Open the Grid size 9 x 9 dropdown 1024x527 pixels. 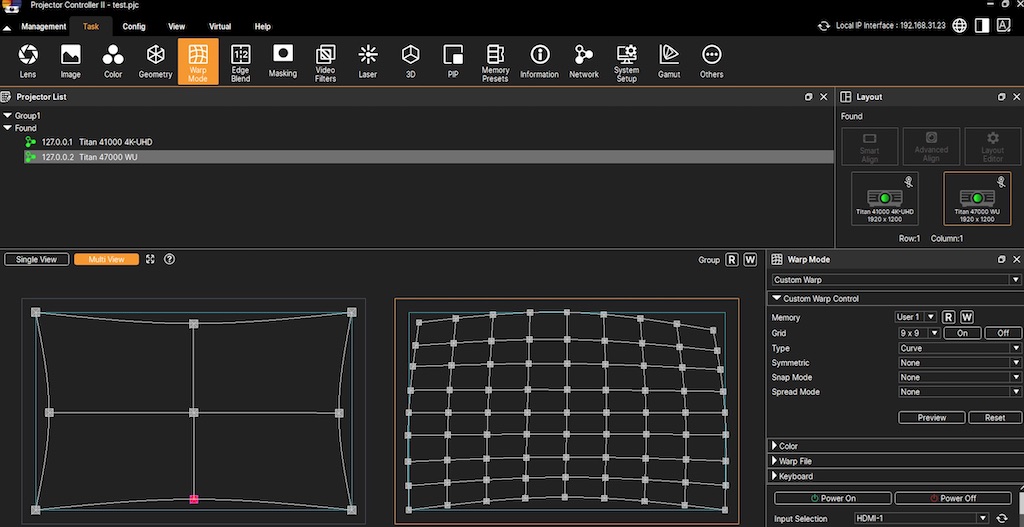(x=919, y=333)
